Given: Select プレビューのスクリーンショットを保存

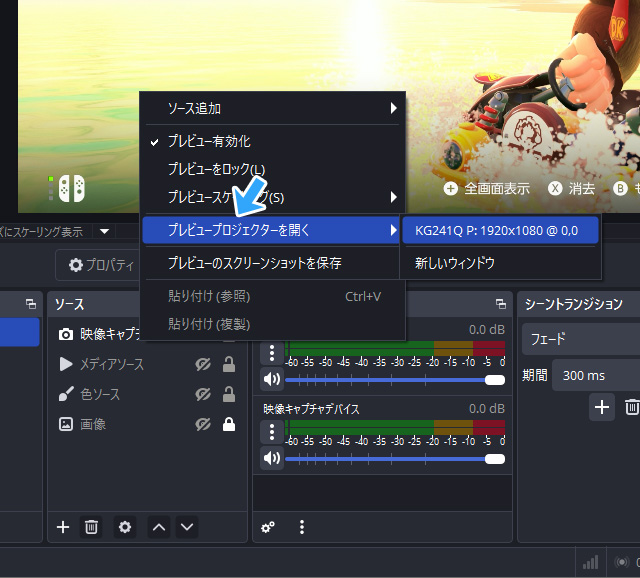Looking at the screenshot, I should click(271, 263).
